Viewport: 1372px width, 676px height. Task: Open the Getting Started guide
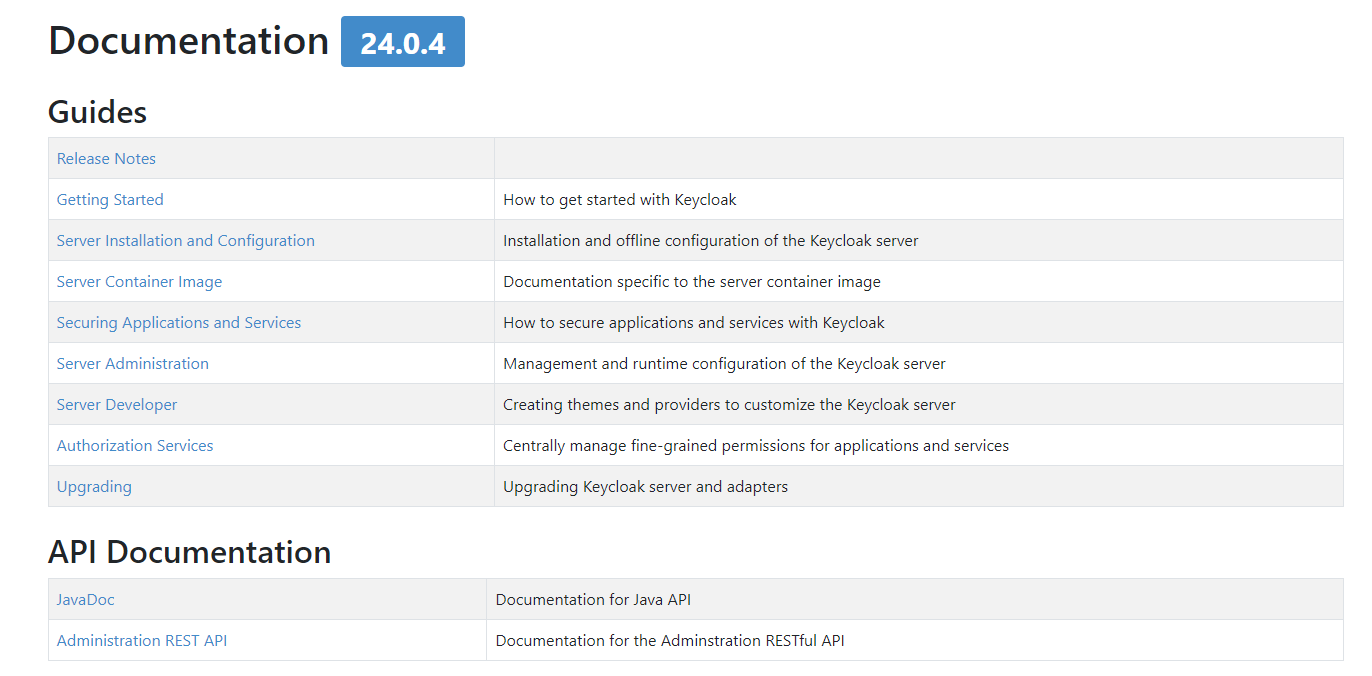tap(109, 199)
